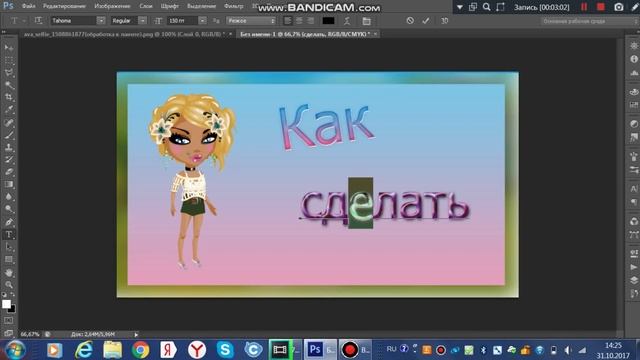Screen dimensions: 640x360
Task: Open the Слои menu
Action: pyautogui.click(x=146, y=6)
